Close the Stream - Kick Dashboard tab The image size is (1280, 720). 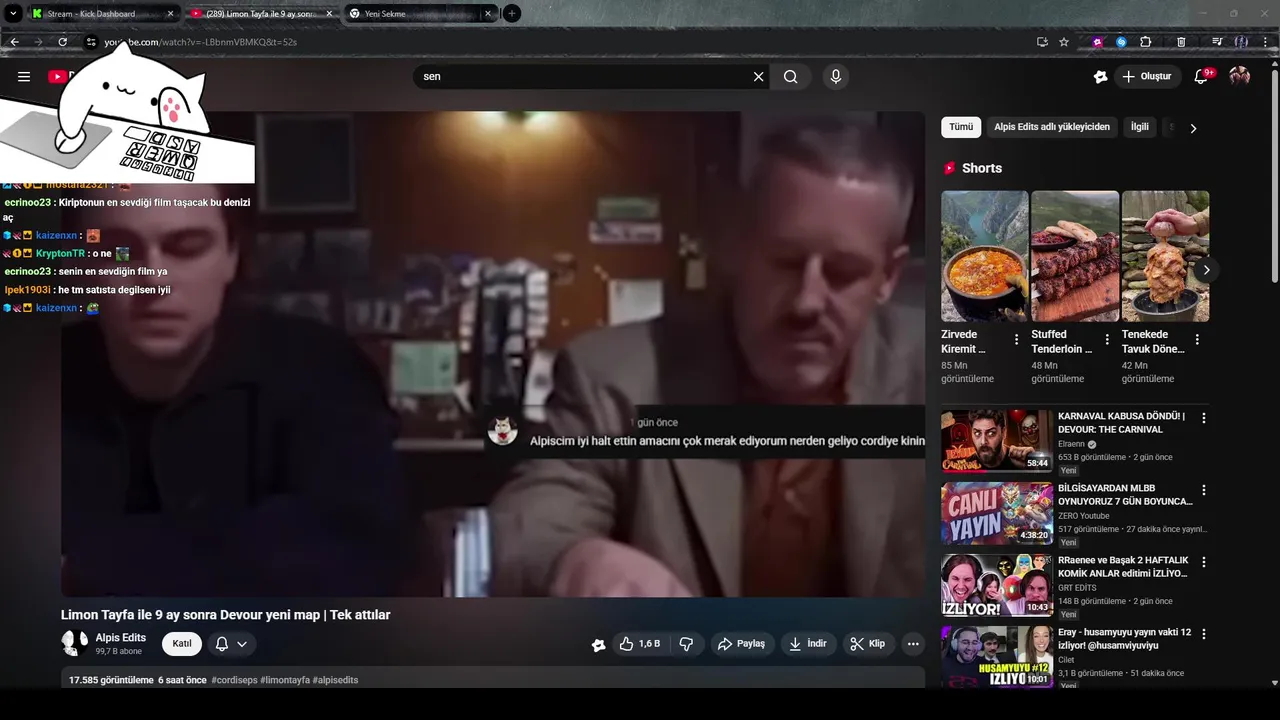click(x=170, y=14)
